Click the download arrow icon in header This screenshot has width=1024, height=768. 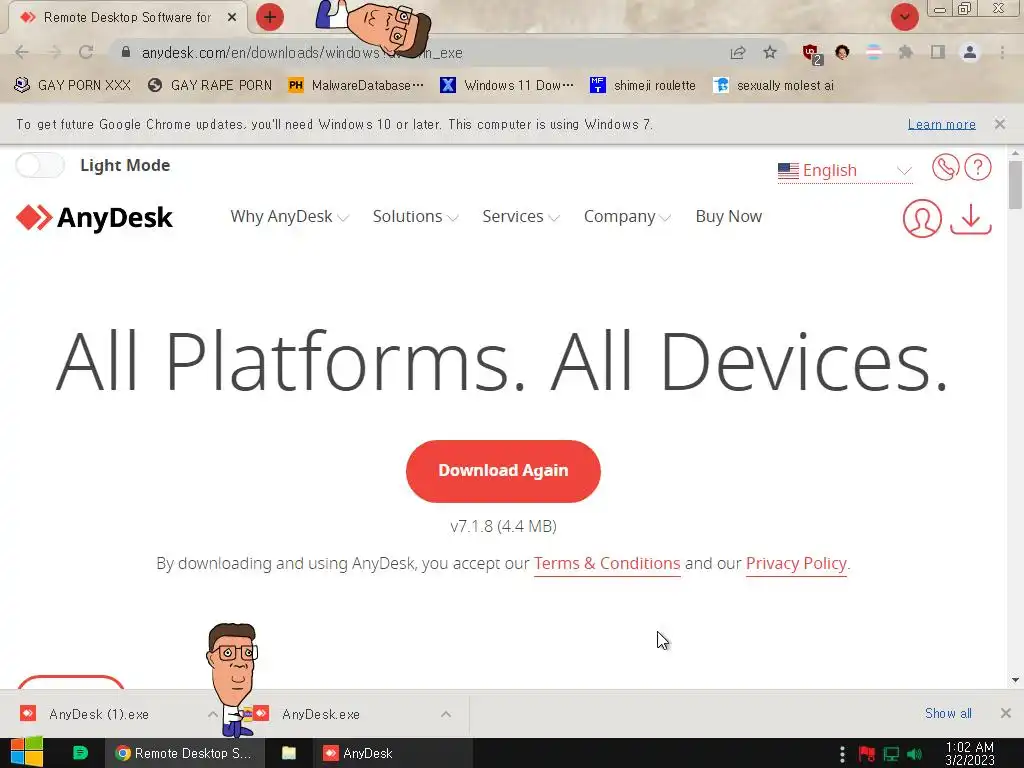pyautogui.click(x=970, y=218)
